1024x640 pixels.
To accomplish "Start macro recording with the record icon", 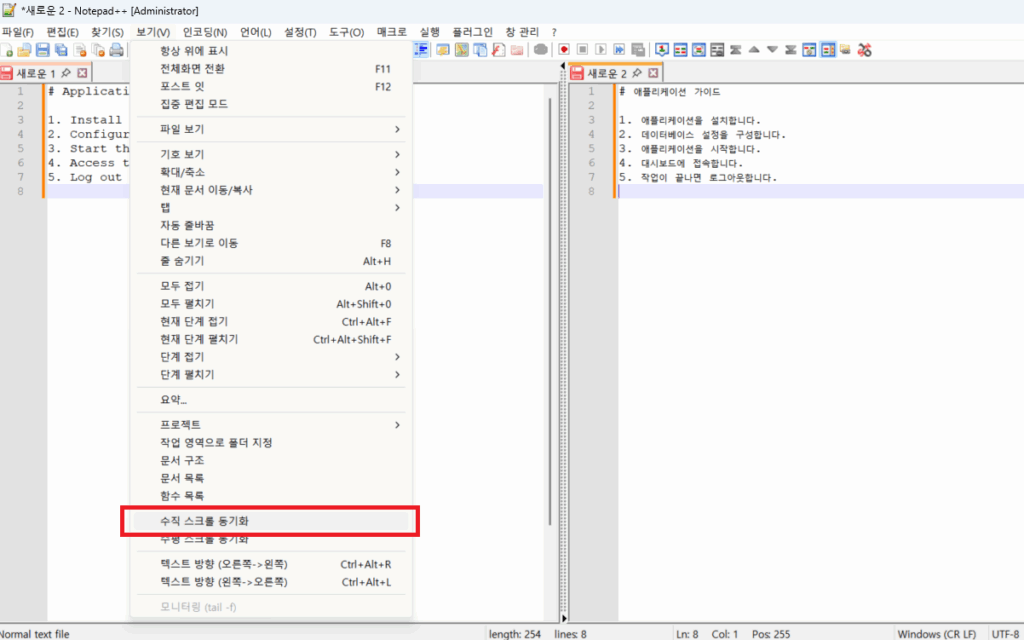I will click(564, 48).
